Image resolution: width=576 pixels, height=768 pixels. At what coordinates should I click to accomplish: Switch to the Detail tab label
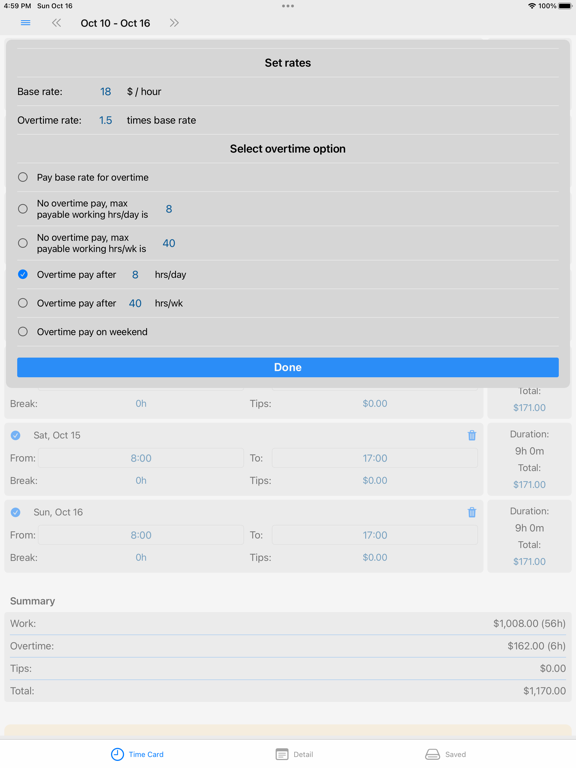303,754
